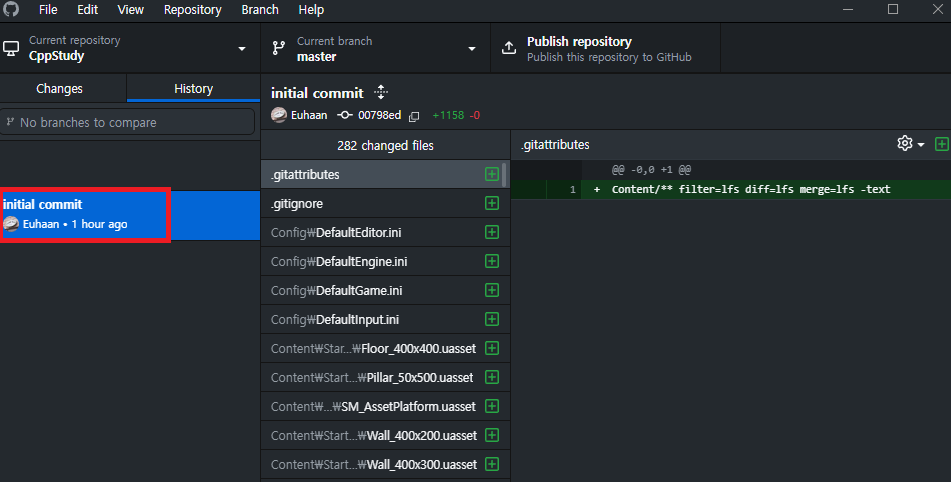The image size is (951, 482).
Task: Click the Euhaan avatar in history entry
Action: click(11, 224)
